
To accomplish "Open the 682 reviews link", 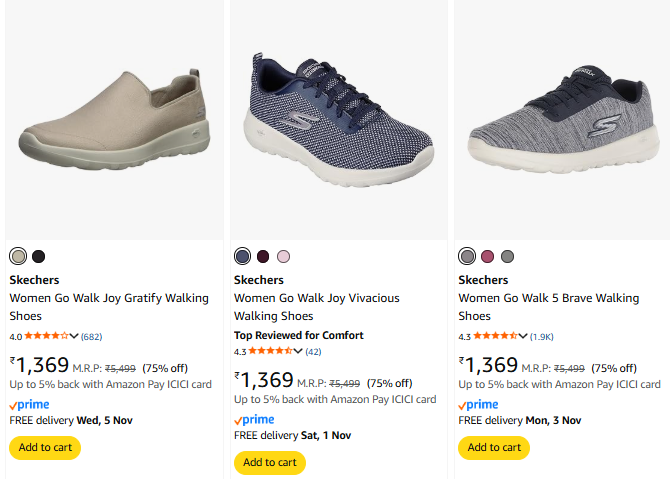I will [x=91, y=336].
